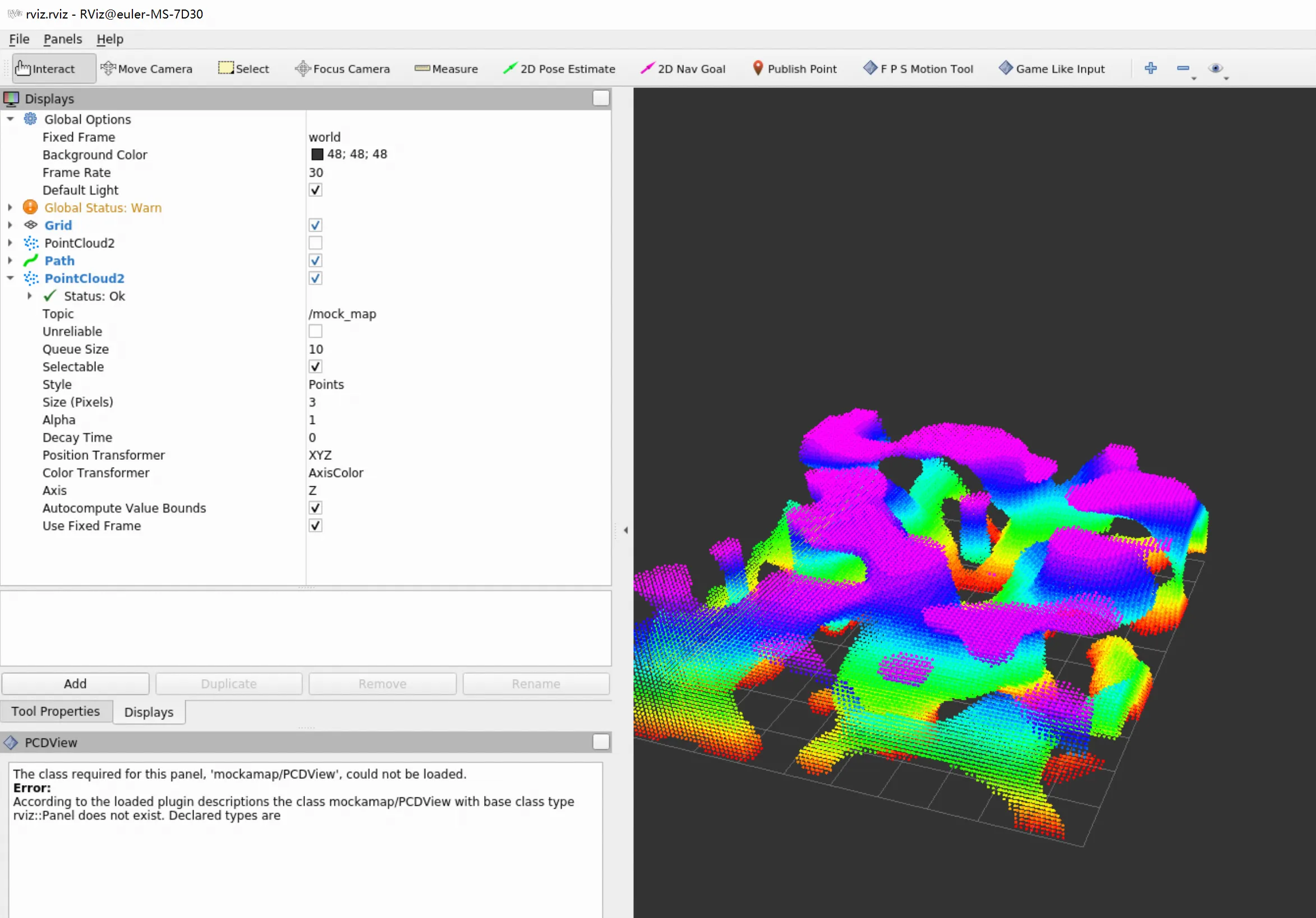Edit the Fixed Frame value world

click(458, 137)
